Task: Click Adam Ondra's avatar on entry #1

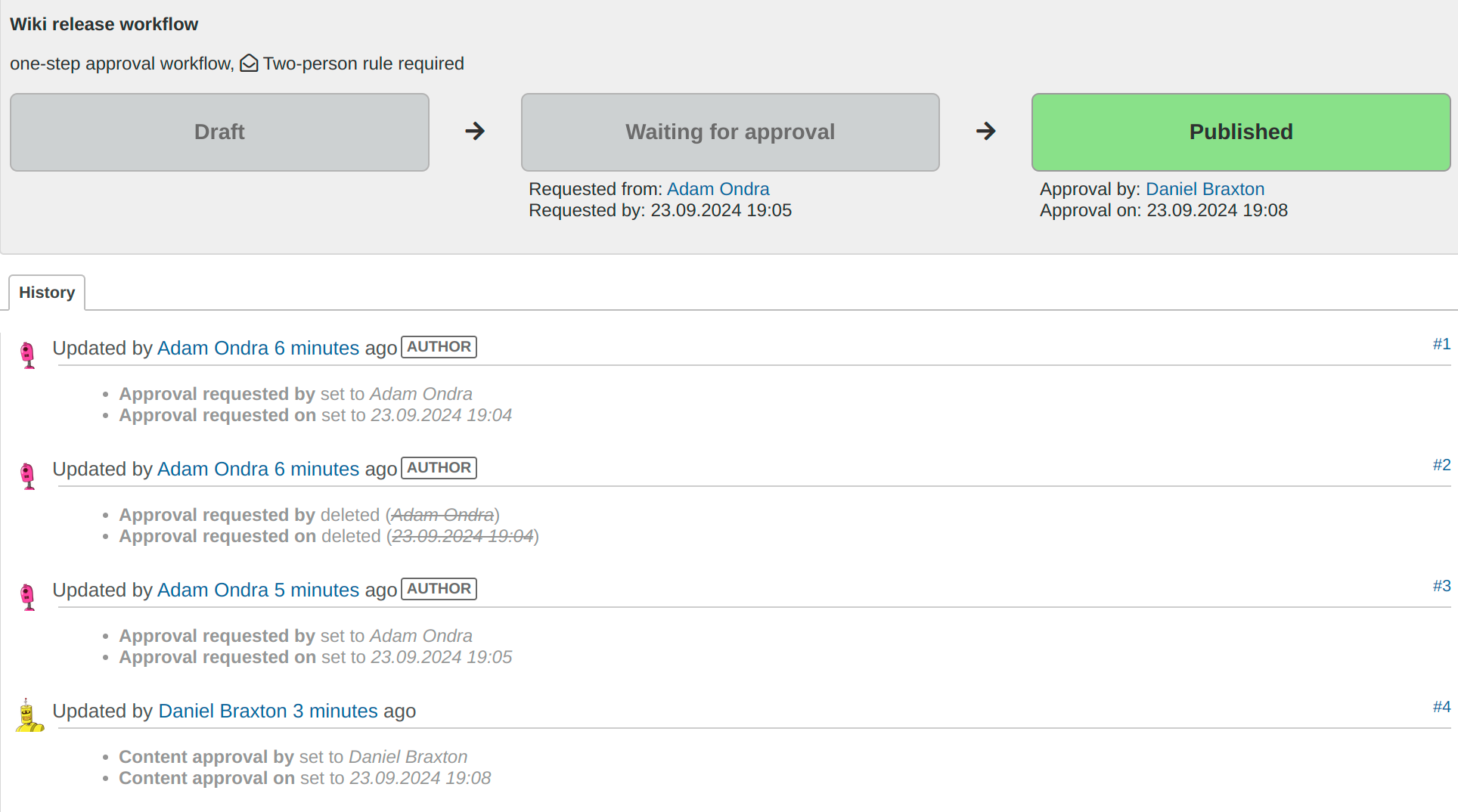Action: point(28,354)
